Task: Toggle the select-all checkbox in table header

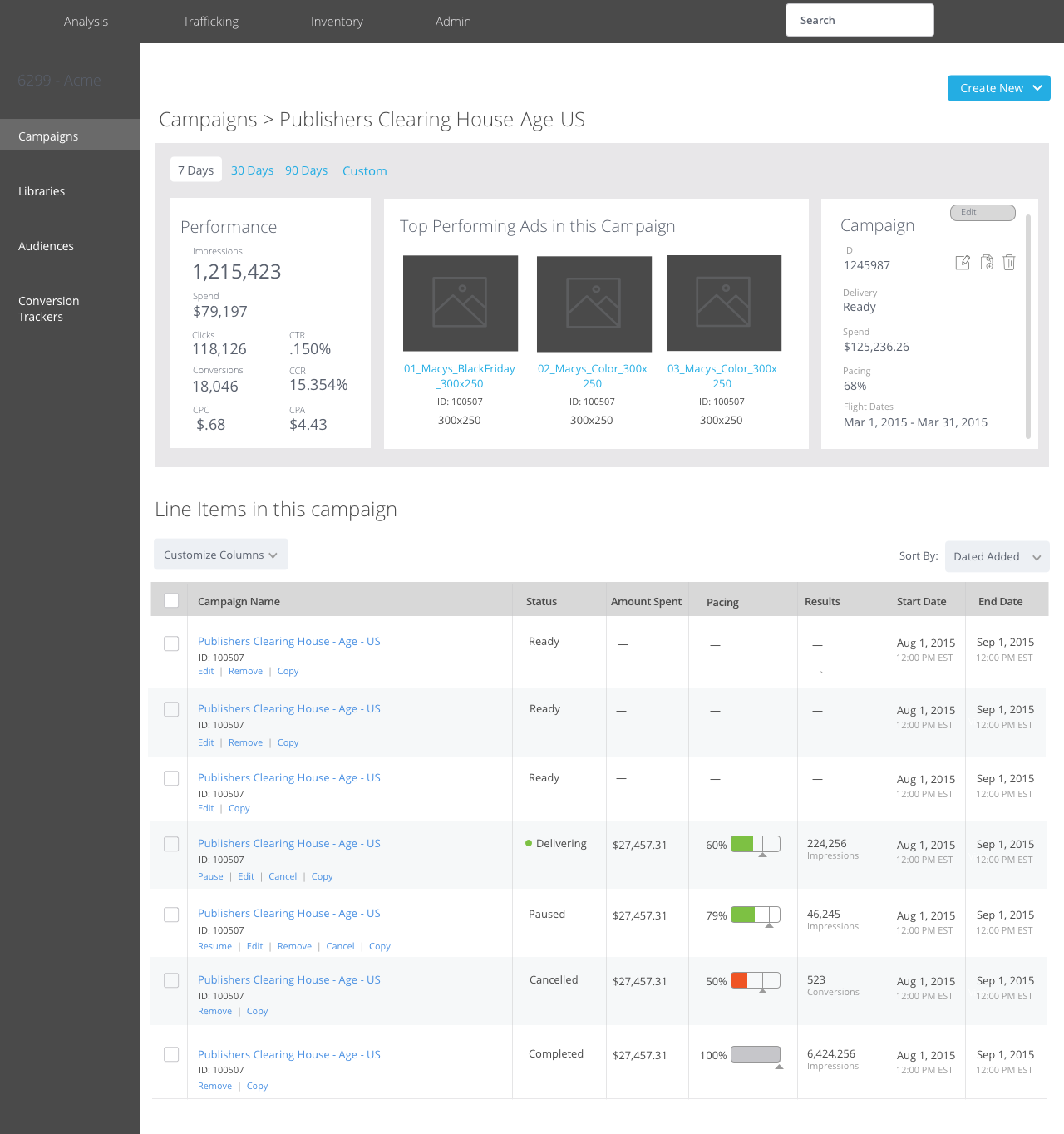Action: (x=171, y=600)
